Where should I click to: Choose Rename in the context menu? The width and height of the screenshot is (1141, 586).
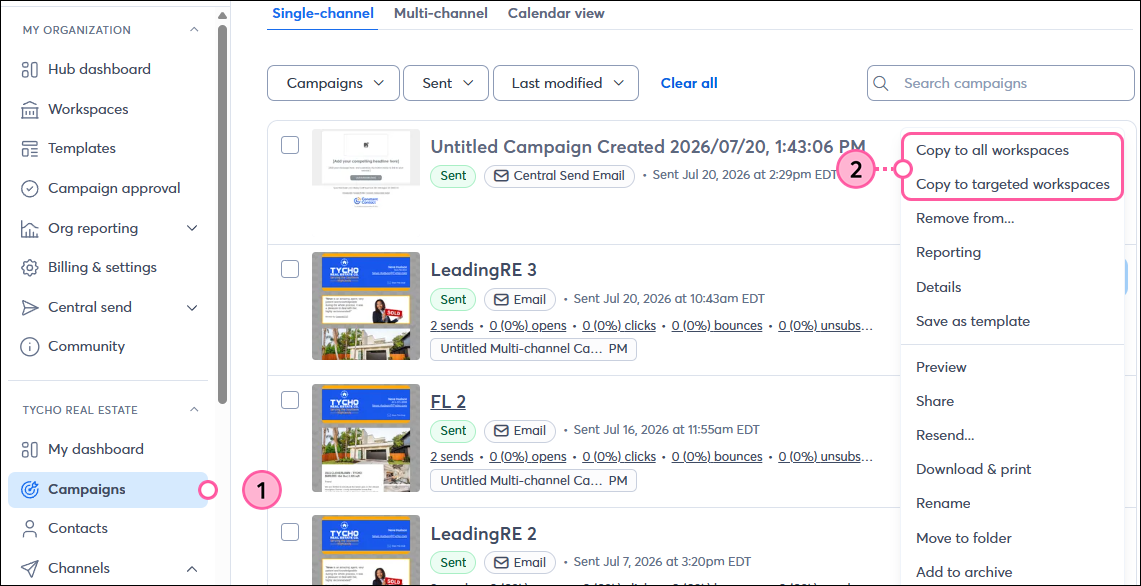[943, 504]
